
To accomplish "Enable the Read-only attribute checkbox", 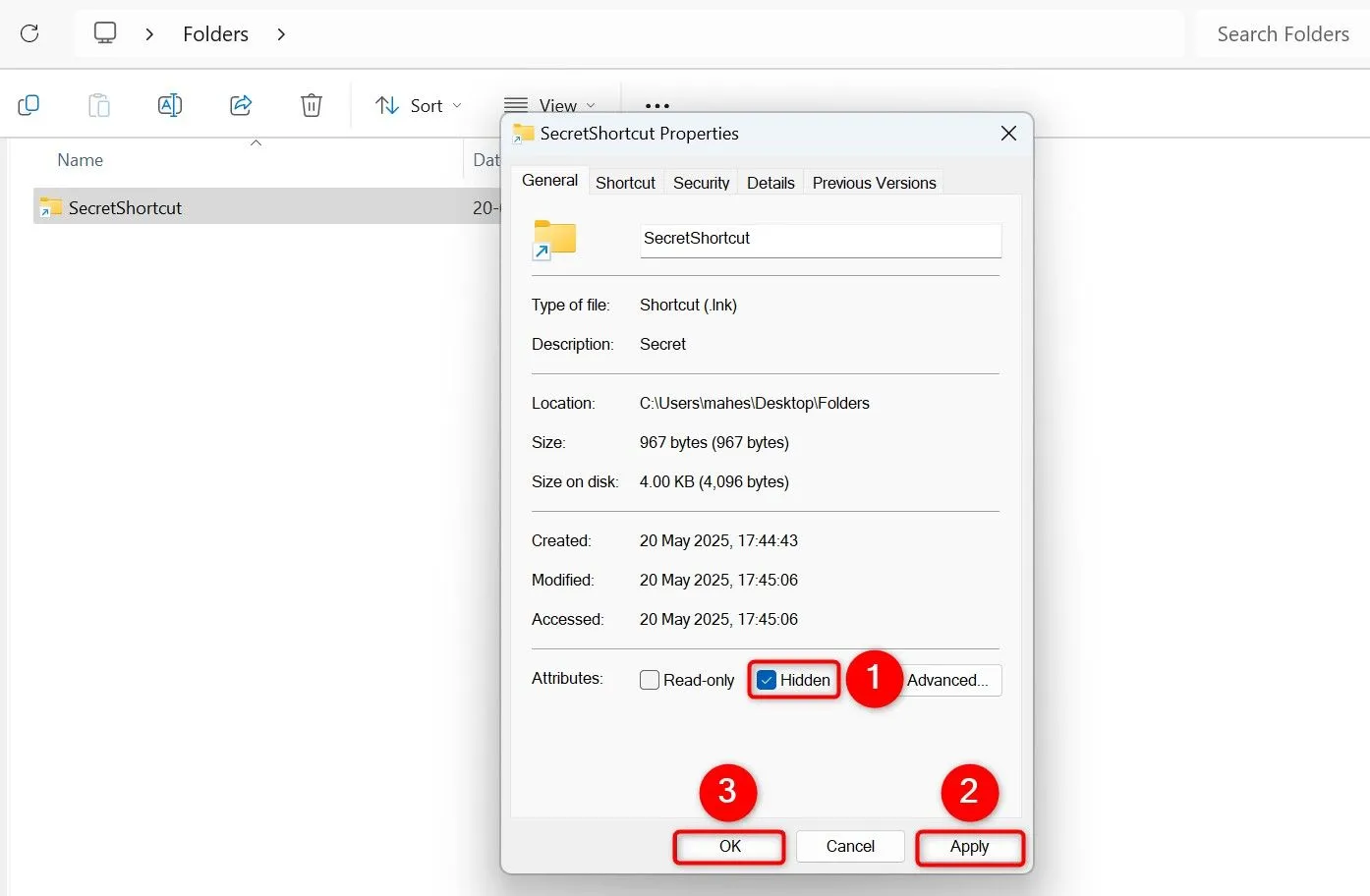I will 650,680.
